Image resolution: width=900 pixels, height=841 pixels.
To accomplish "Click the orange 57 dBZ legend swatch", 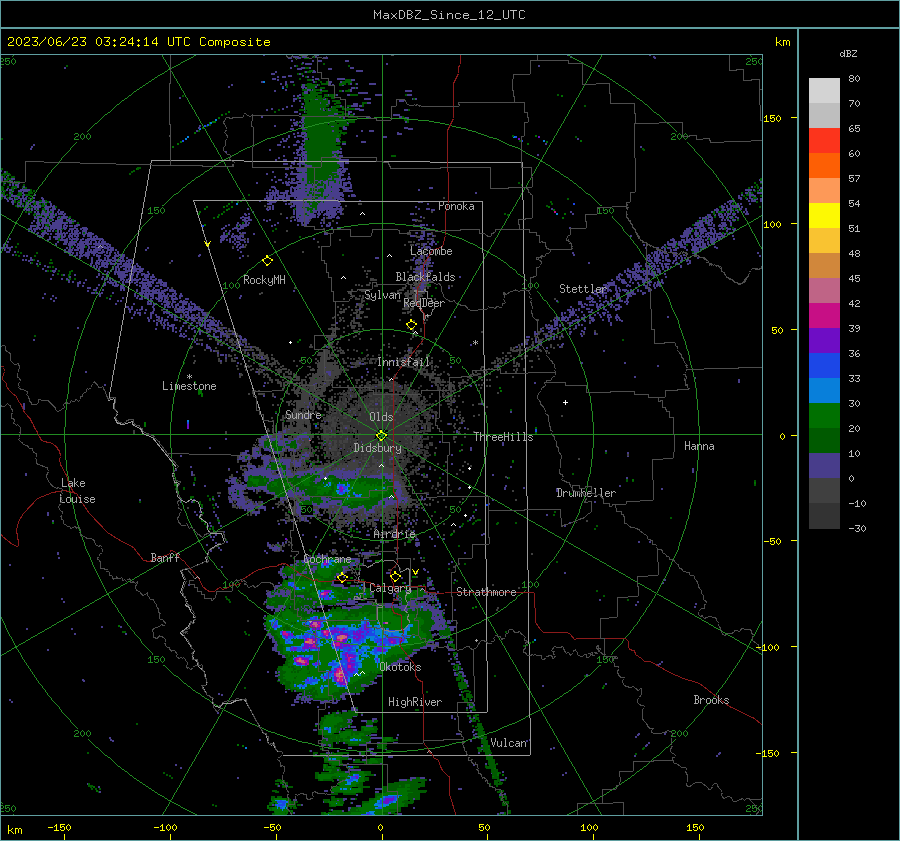I will pos(824,165).
